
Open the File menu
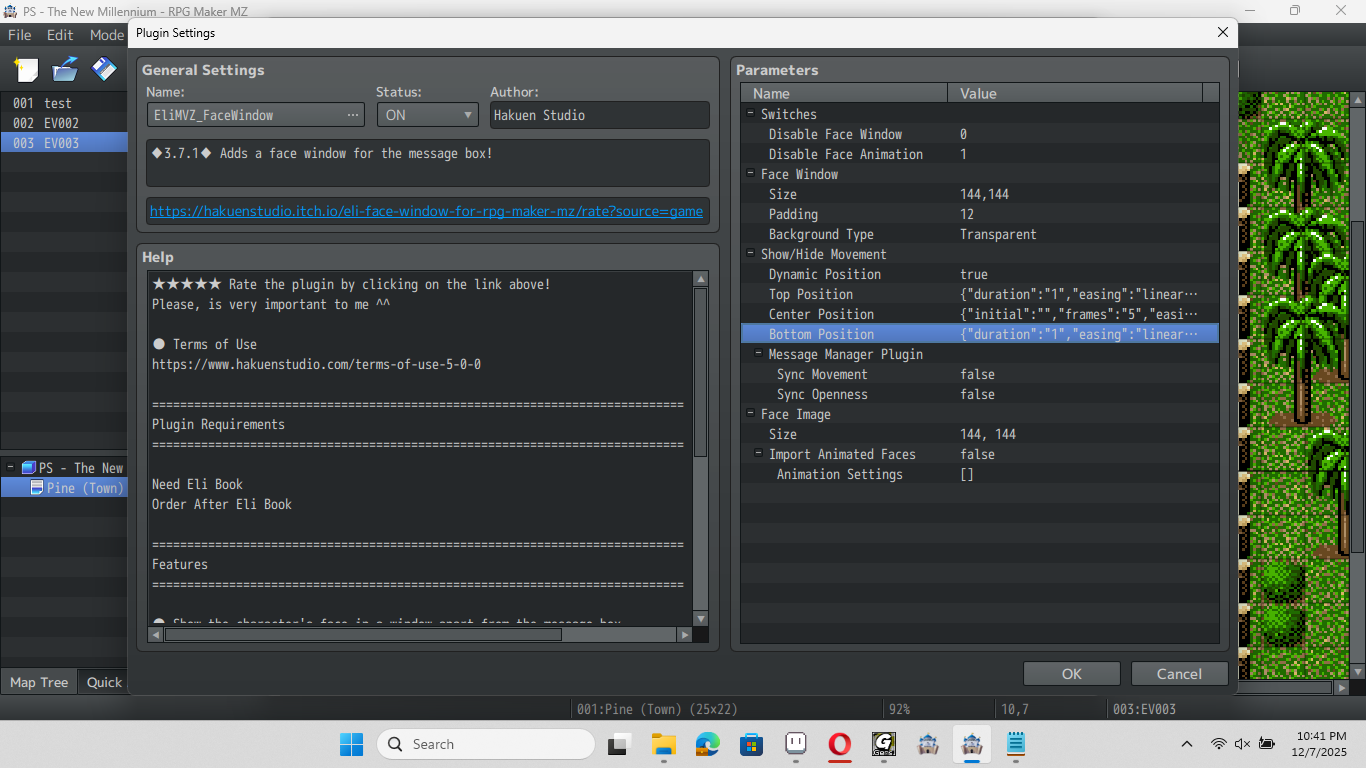click(x=20, y=34)
